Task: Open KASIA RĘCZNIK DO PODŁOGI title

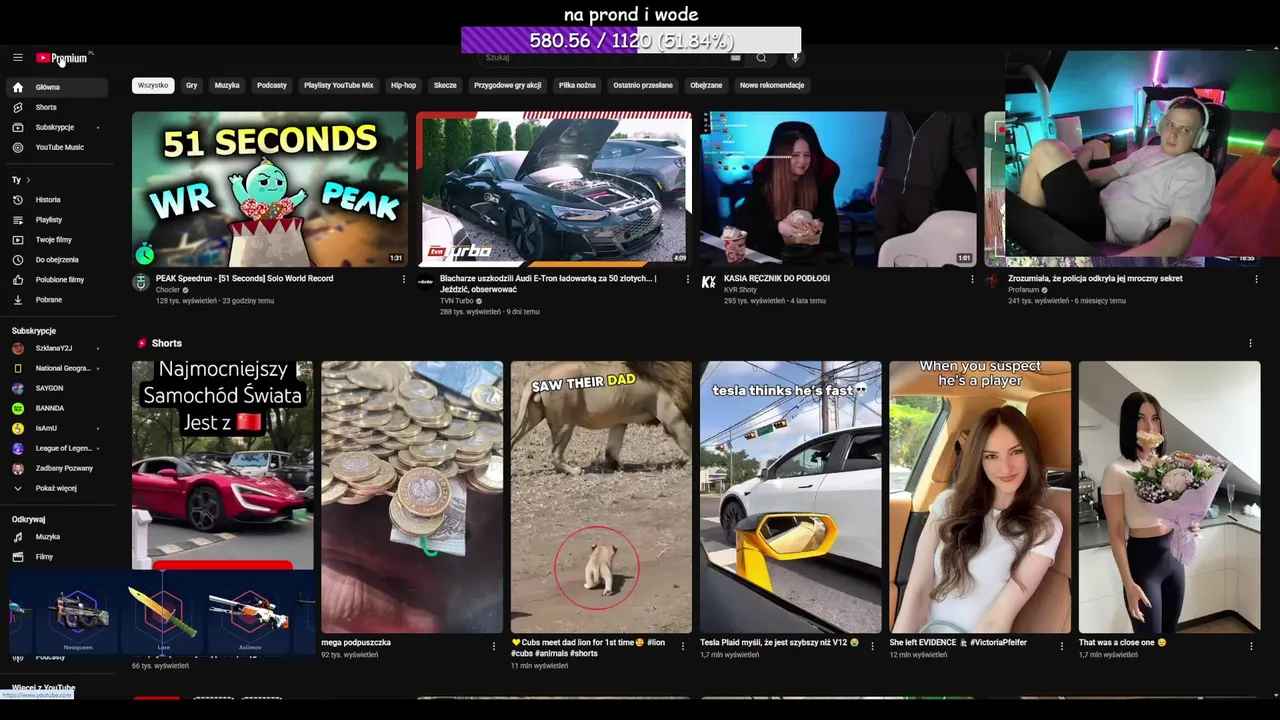Action: [x=777, y=279]
